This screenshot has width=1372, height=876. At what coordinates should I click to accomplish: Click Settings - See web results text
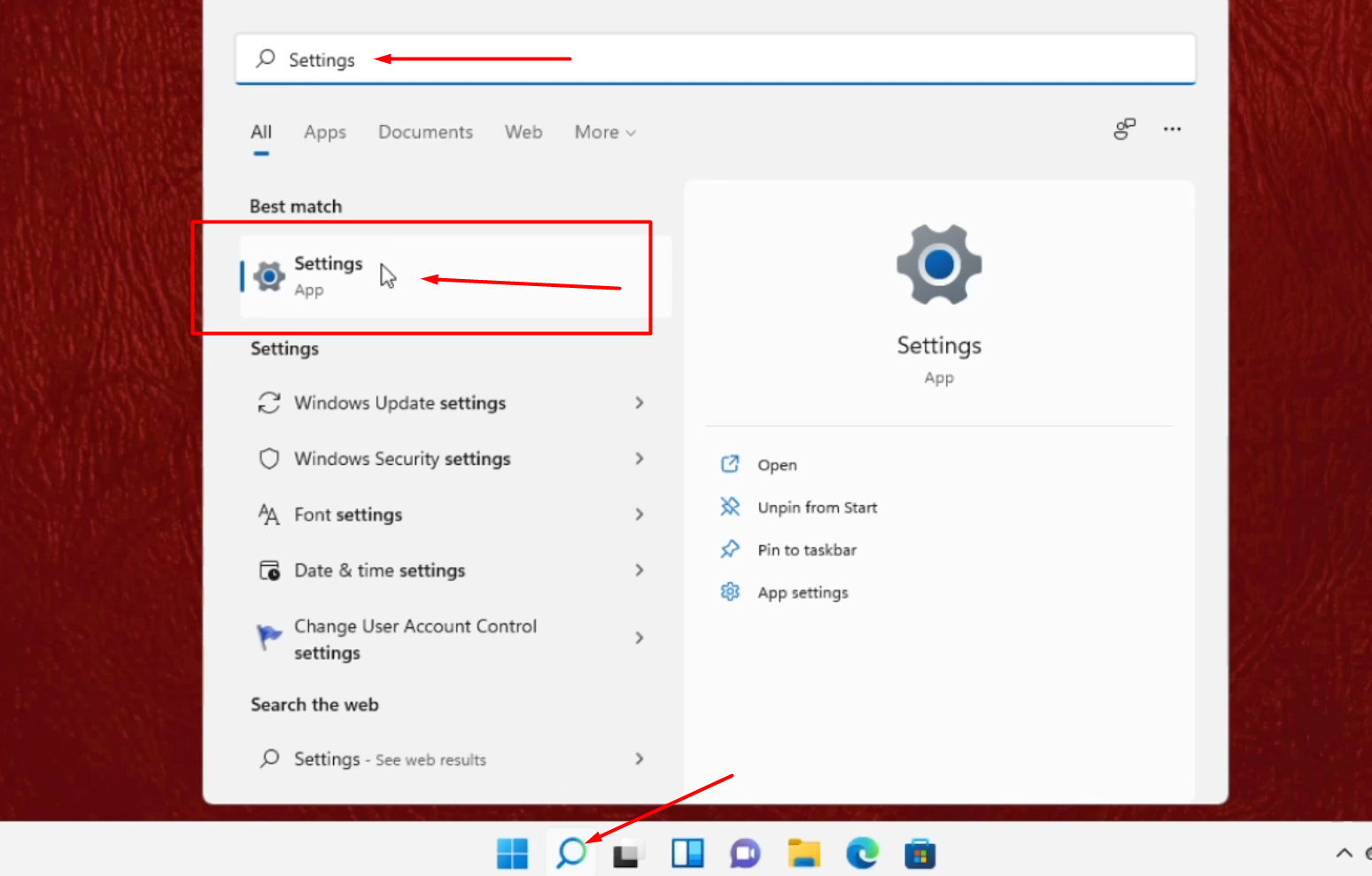point(391,759)
